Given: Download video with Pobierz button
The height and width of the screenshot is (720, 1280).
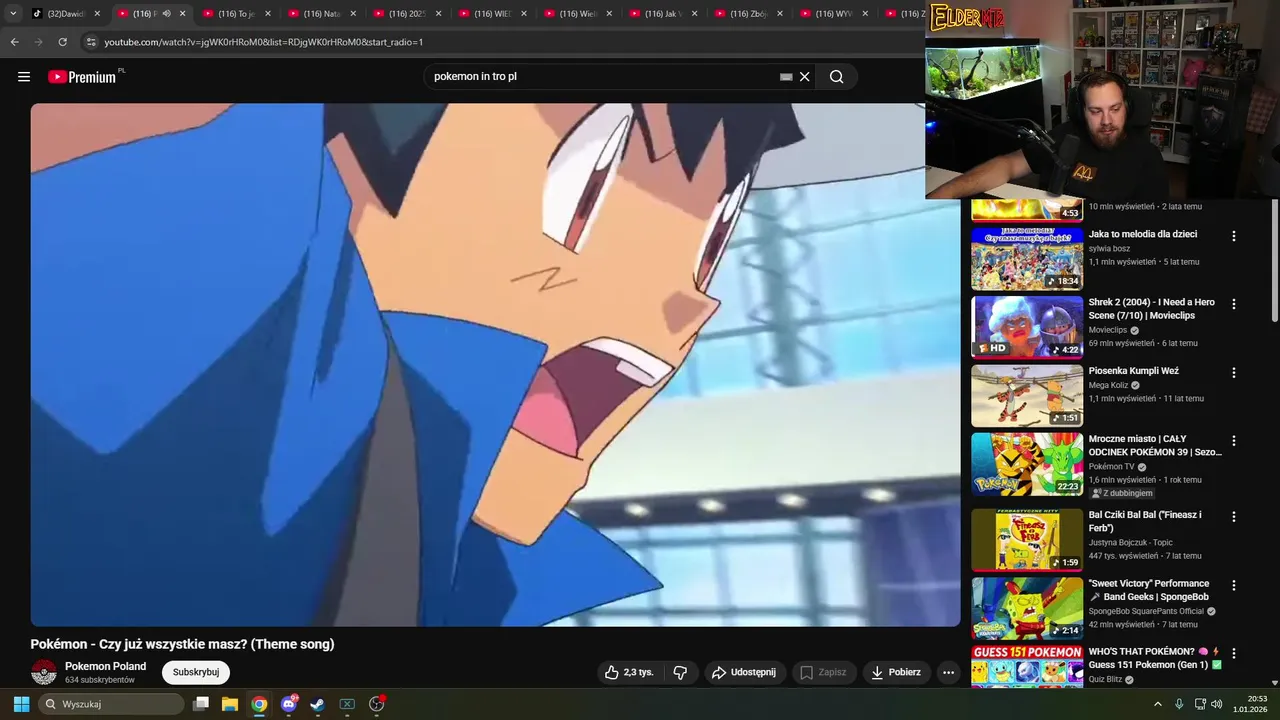Looking at the screenshot, I should pyautogui.click(x=897, y=673).
